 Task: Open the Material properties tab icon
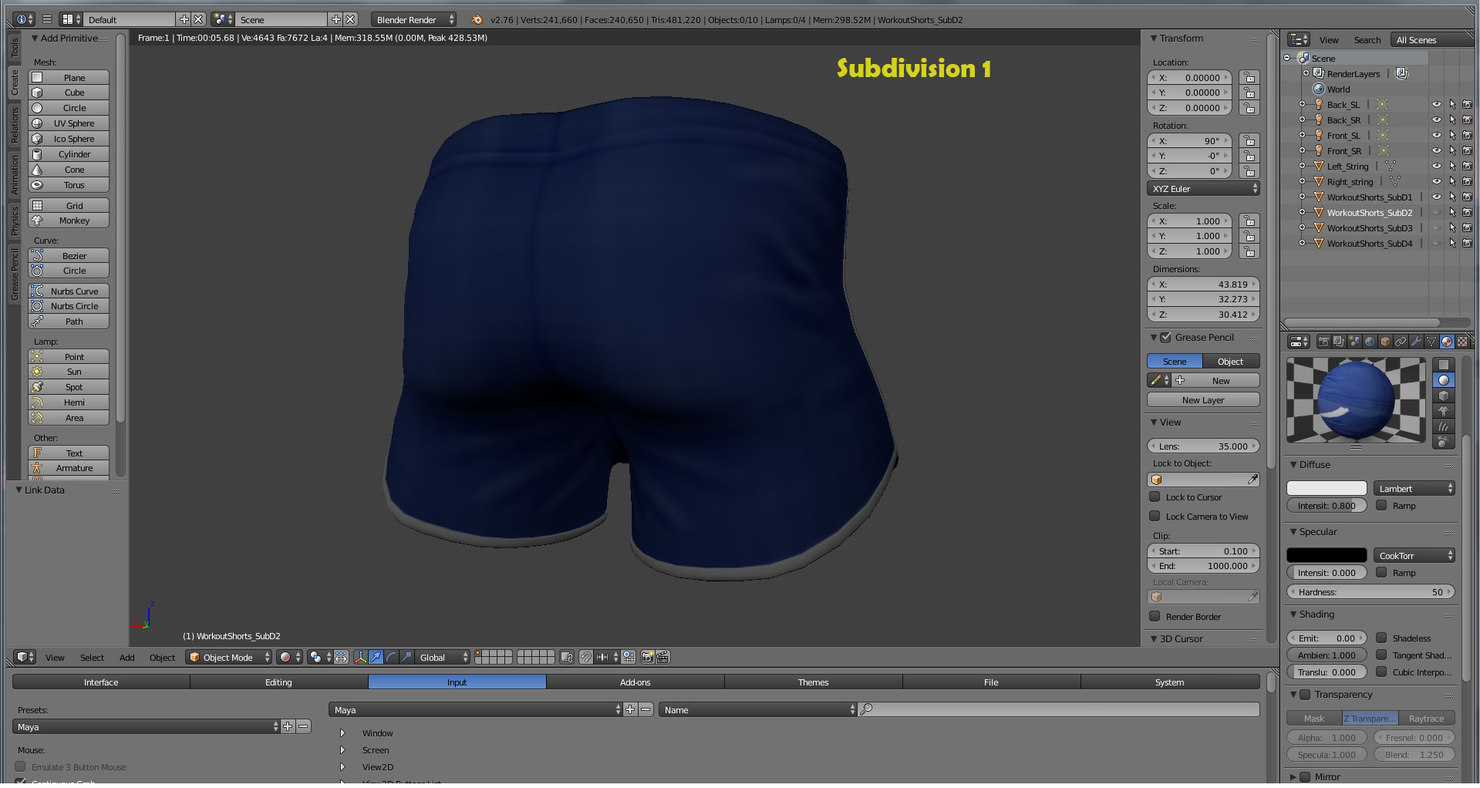(1446, 342)
